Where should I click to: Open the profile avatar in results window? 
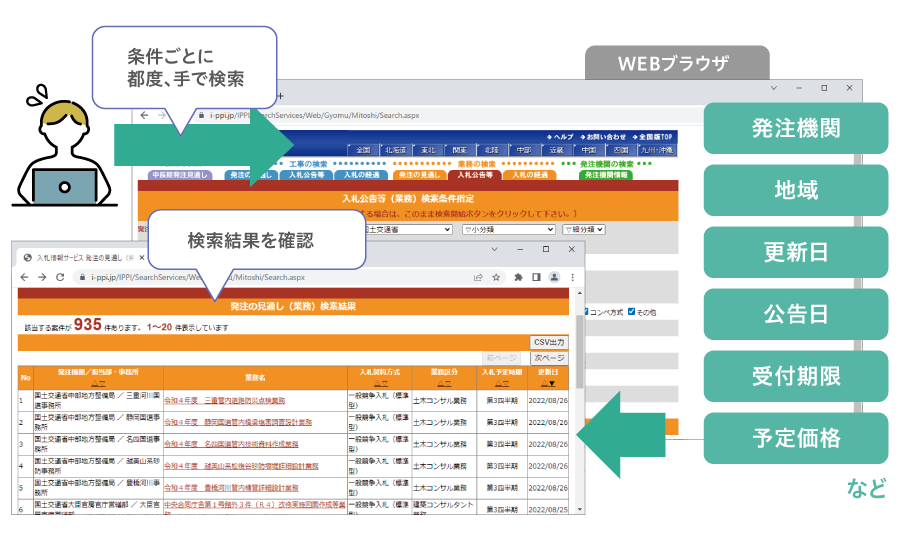click(554, 277)
